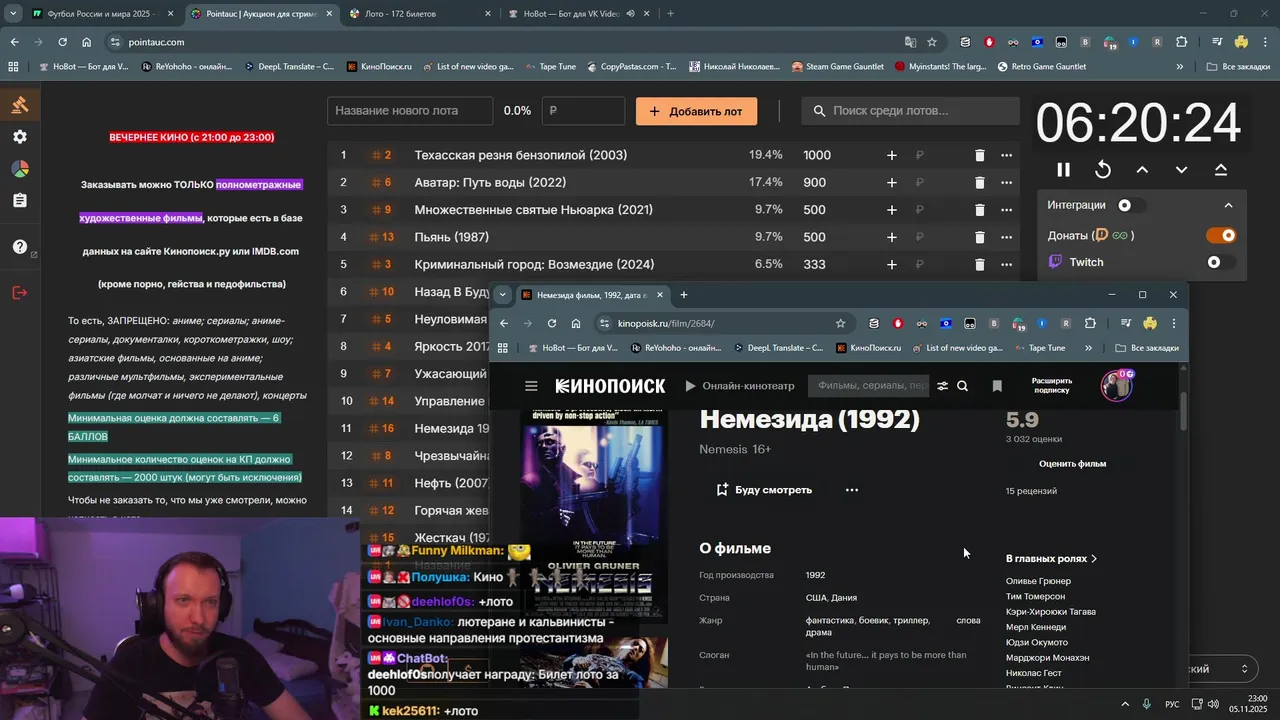
Task: Open Онлайн-кинотеатр link on Kinopoisk
Action: 740,386
